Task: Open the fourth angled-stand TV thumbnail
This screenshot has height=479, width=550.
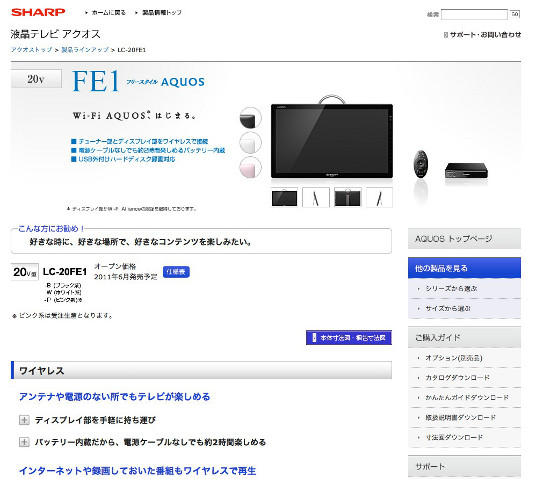Action: [x=379, y=197]
